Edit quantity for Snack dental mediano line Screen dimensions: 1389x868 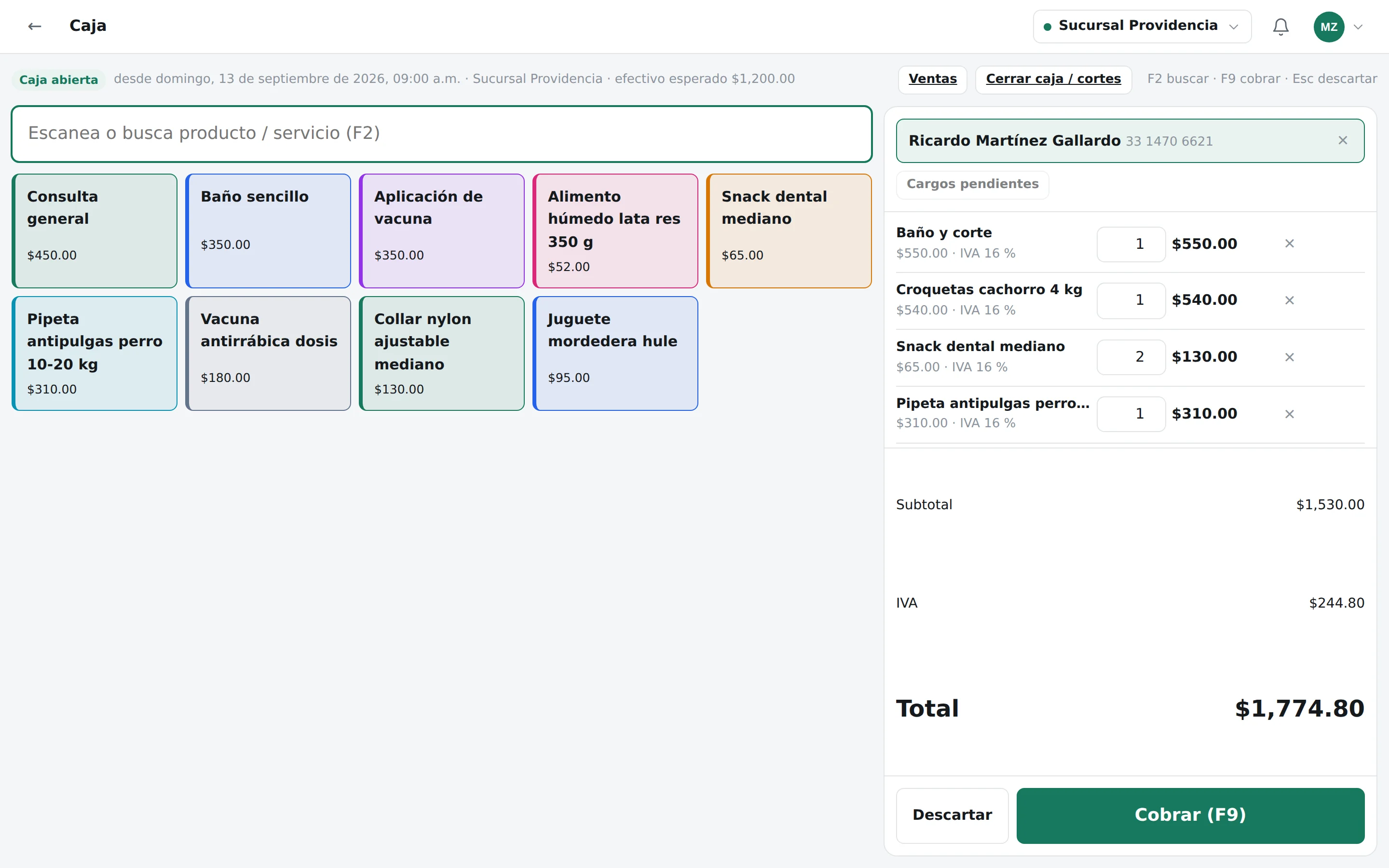point(1130,357)
